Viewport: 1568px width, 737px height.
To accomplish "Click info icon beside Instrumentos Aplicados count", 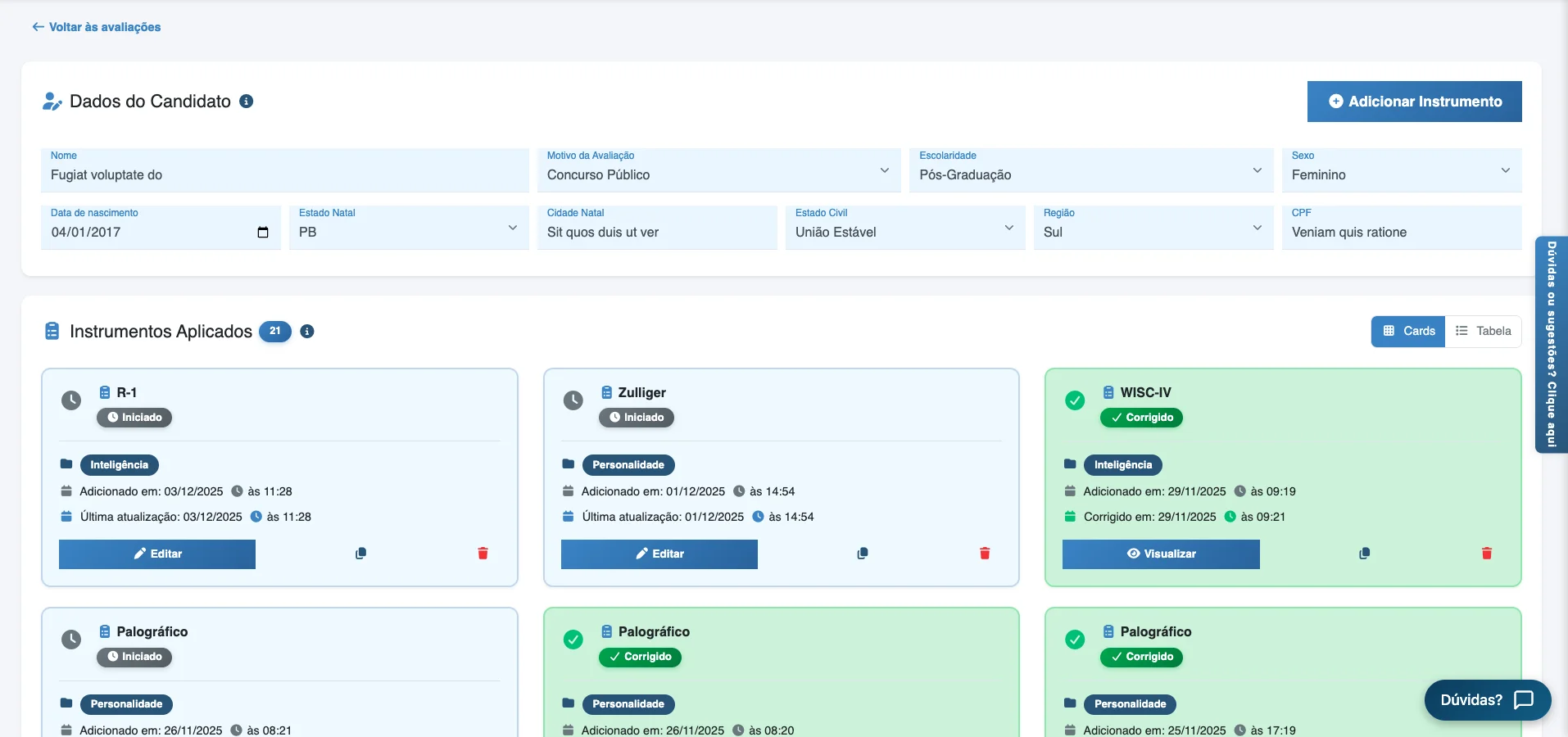I will click(x=307, y=332).
